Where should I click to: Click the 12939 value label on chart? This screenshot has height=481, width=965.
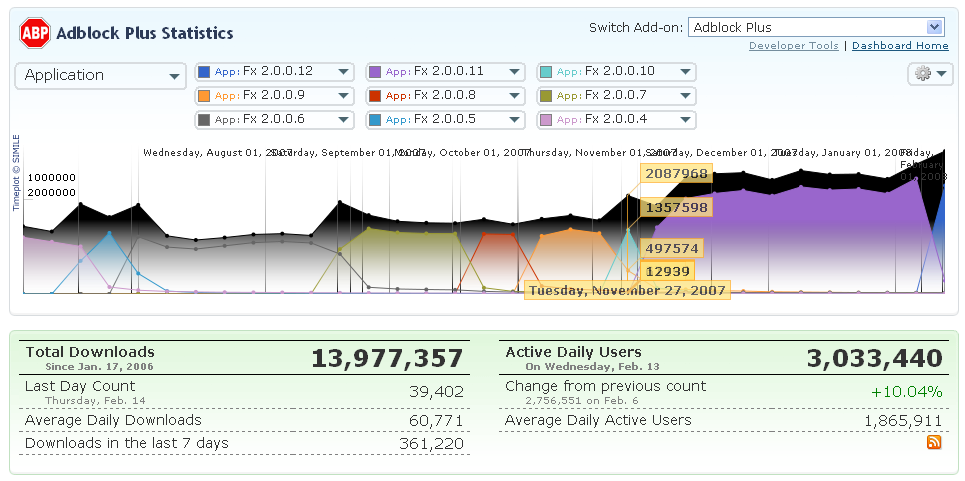click(x=667, y=271)
